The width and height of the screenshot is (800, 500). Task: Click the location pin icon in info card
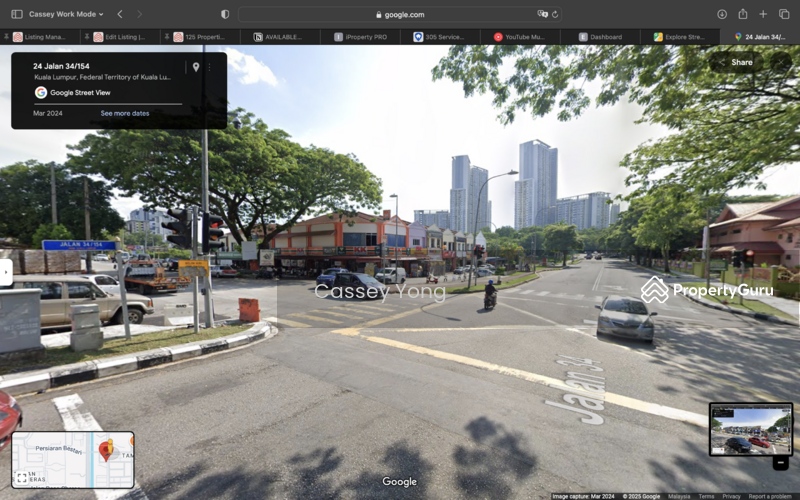196,67
